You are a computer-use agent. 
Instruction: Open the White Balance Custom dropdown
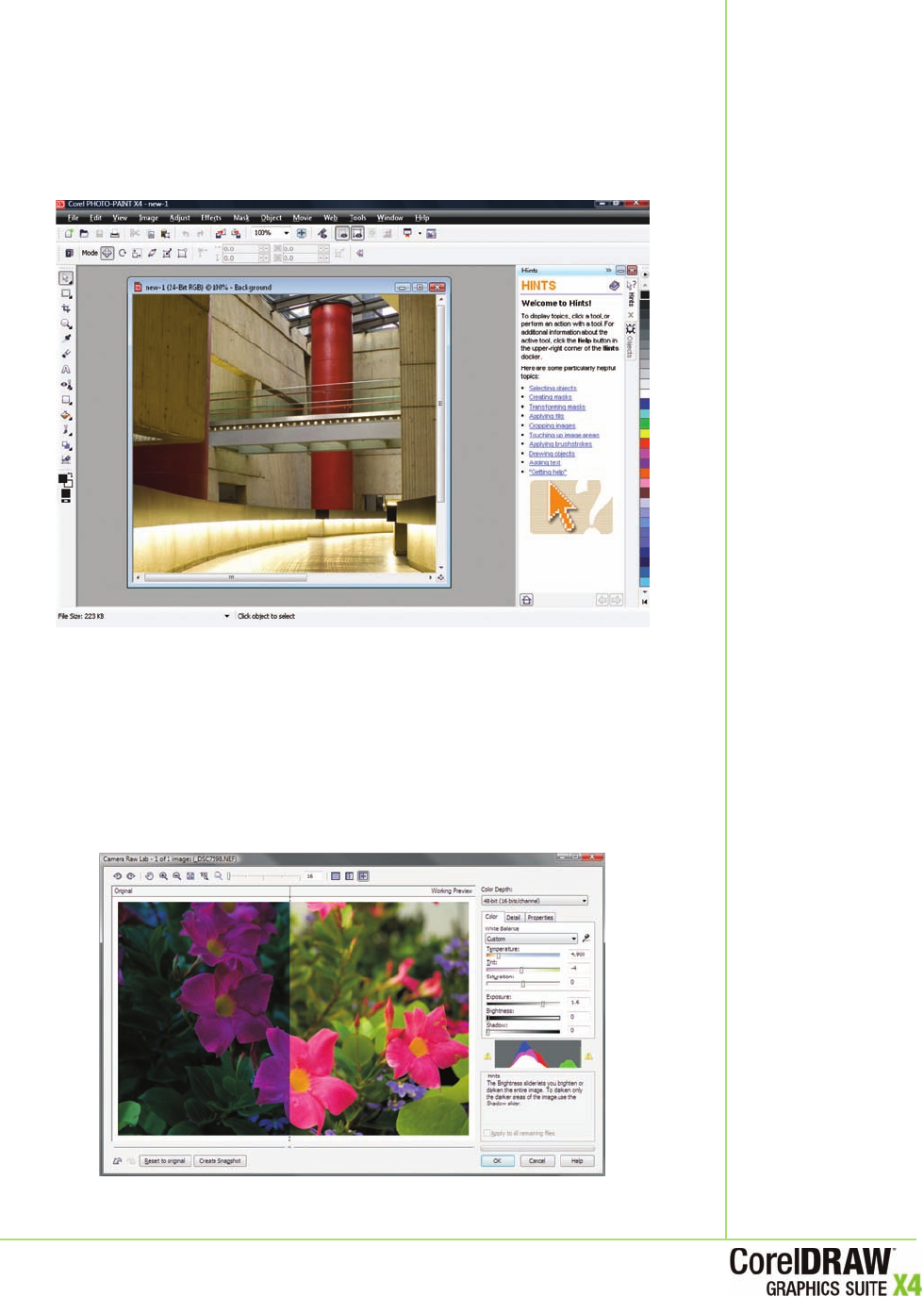531,939
